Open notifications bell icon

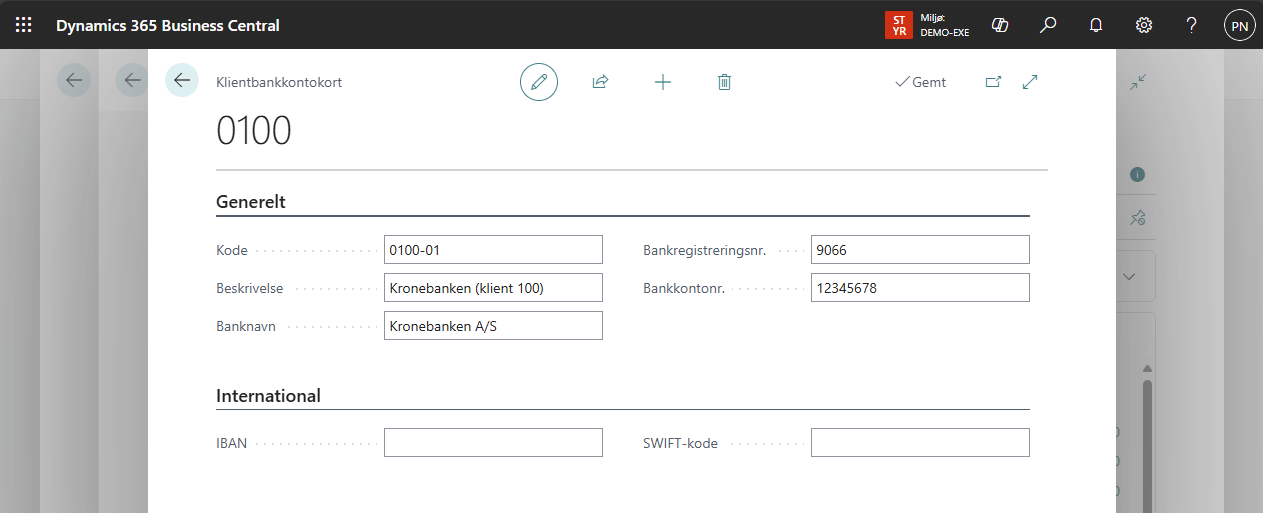(1096, 25)
